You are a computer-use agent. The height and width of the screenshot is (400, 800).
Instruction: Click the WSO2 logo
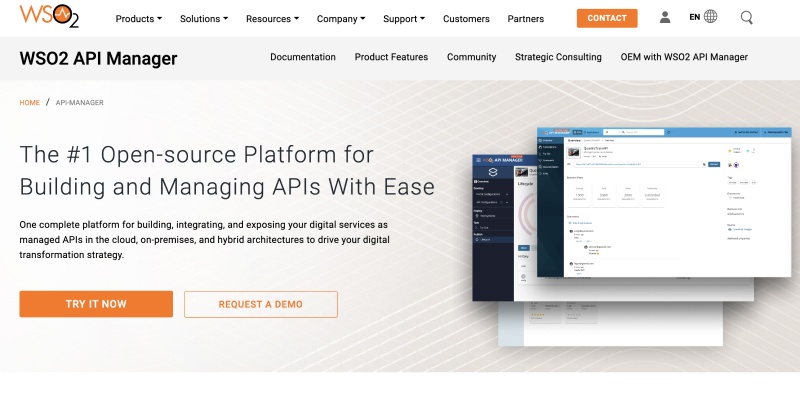[x=49, y=15]
